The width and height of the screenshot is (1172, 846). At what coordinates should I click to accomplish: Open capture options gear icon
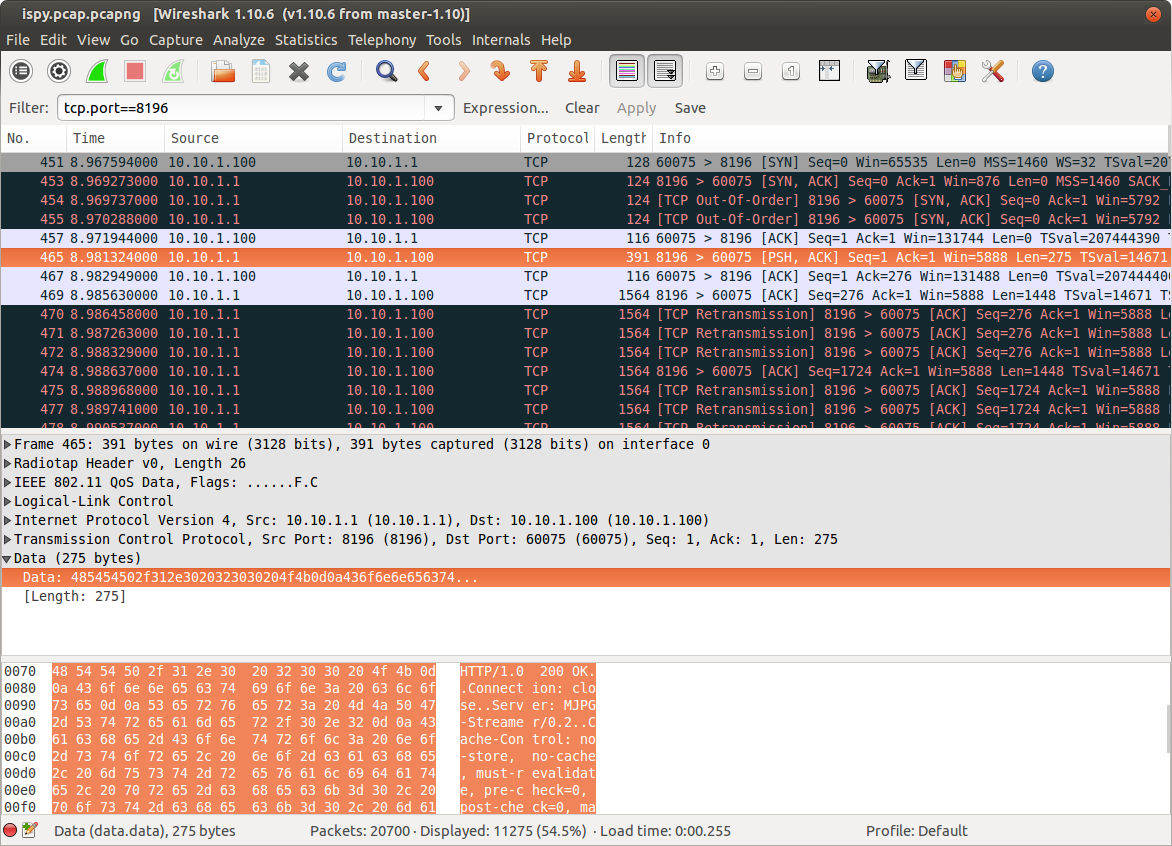point(59,71)
